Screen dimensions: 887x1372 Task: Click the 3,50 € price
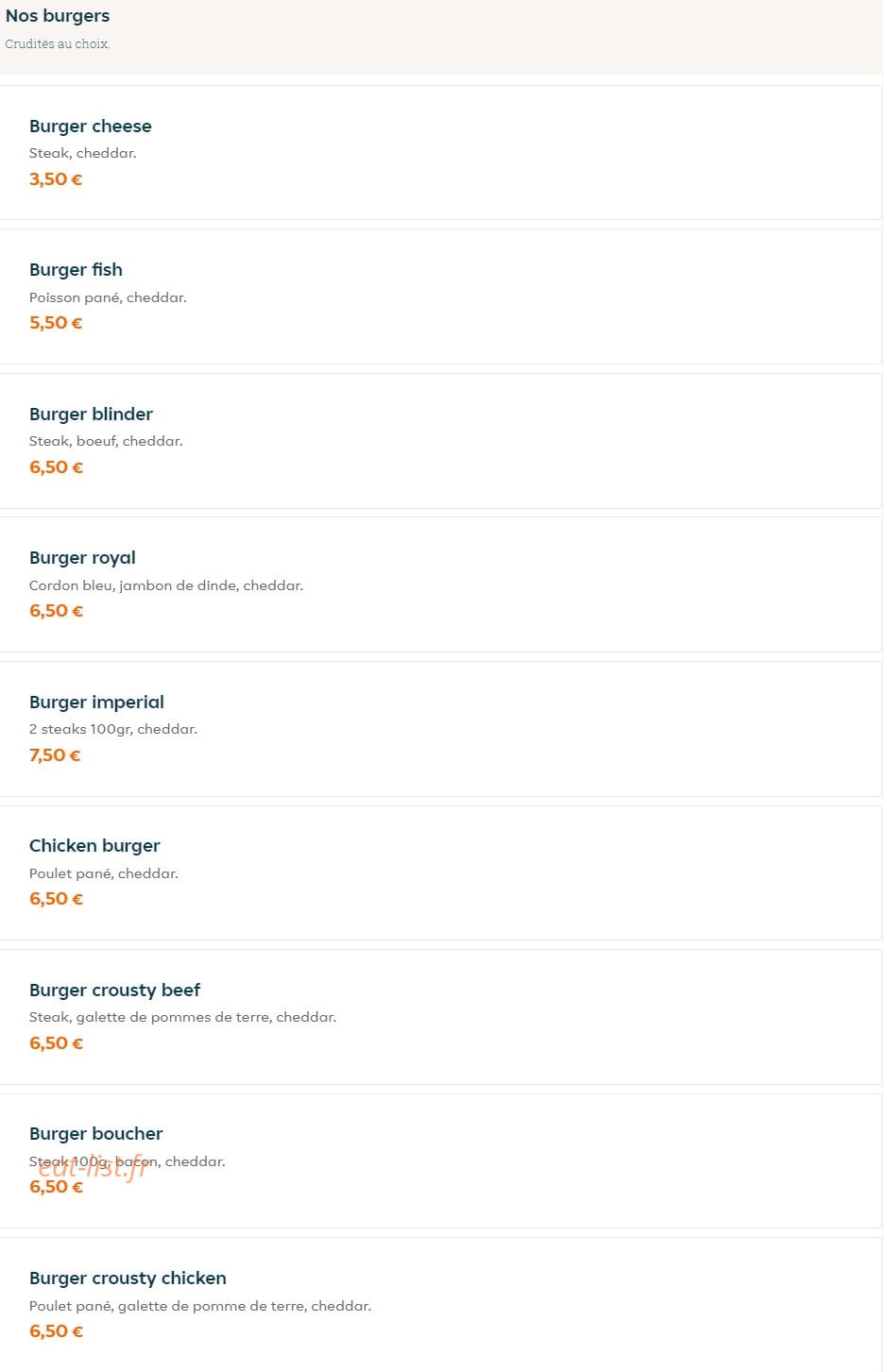(x=56, y=179)
